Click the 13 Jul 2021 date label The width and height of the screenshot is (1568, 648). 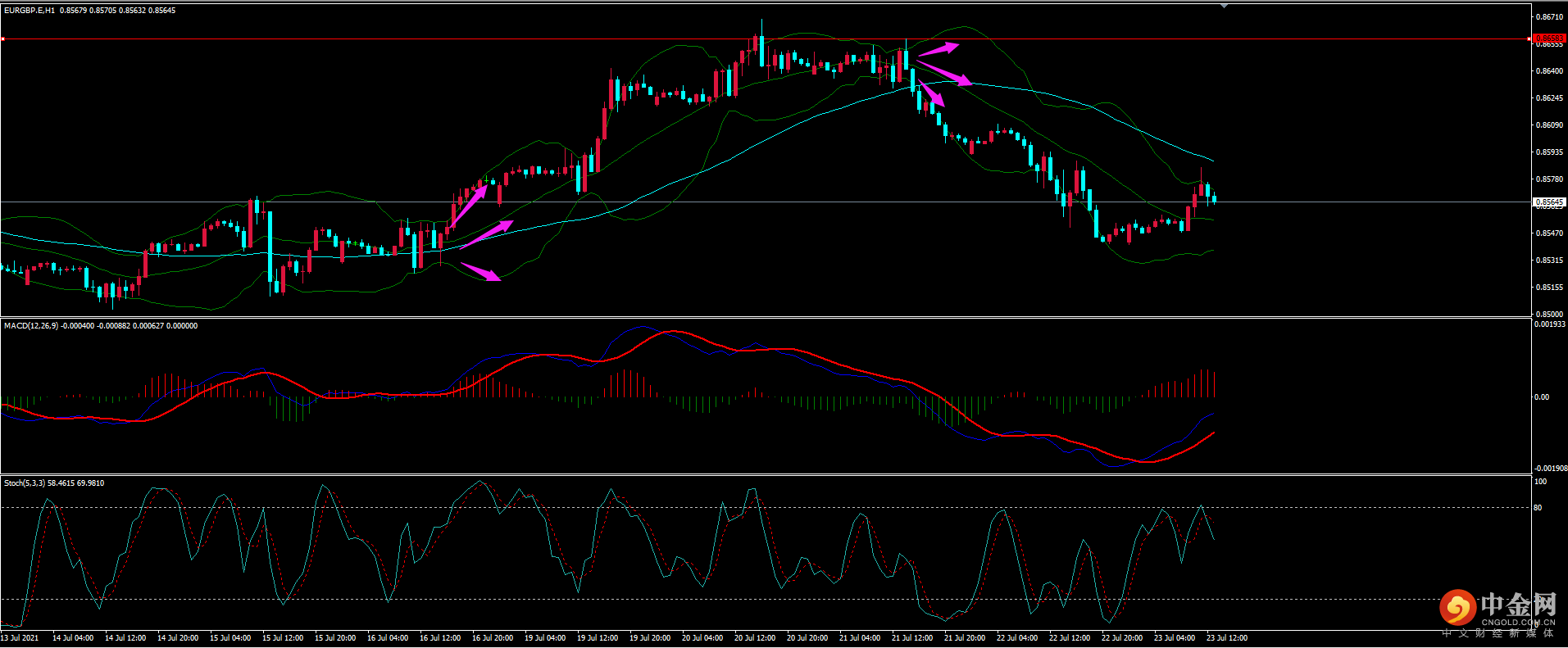(20, 638)
